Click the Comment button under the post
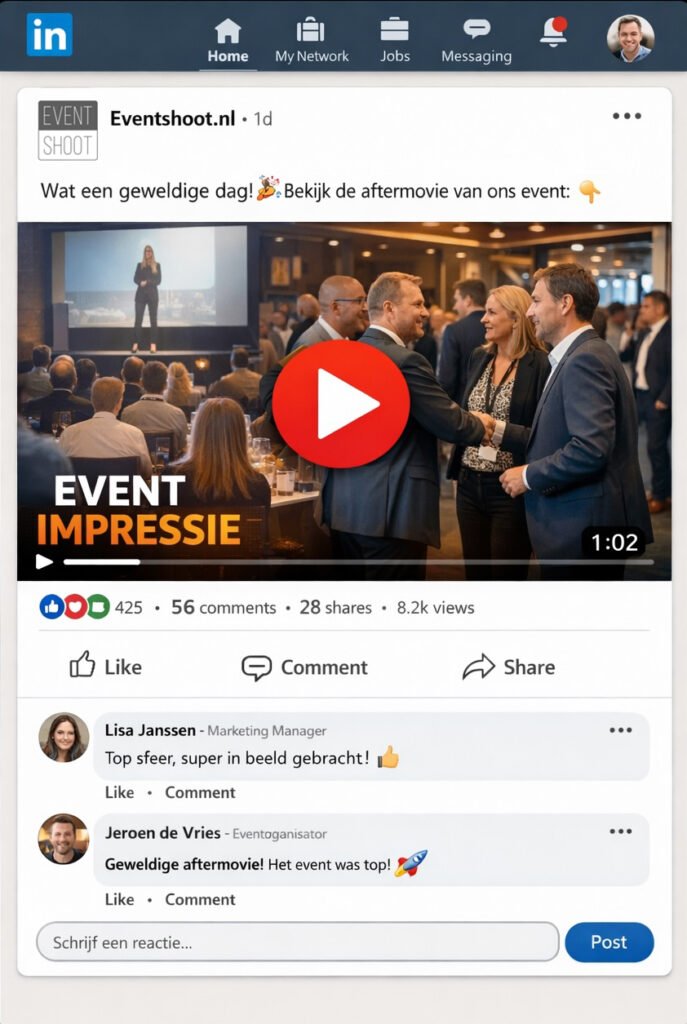The image size is (687, 1024). pos(304,667)
